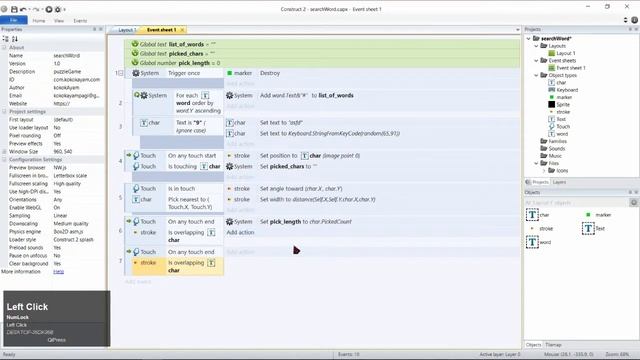Click the help icon at top right
Screen dimensions: 640x360
[634, 20]
